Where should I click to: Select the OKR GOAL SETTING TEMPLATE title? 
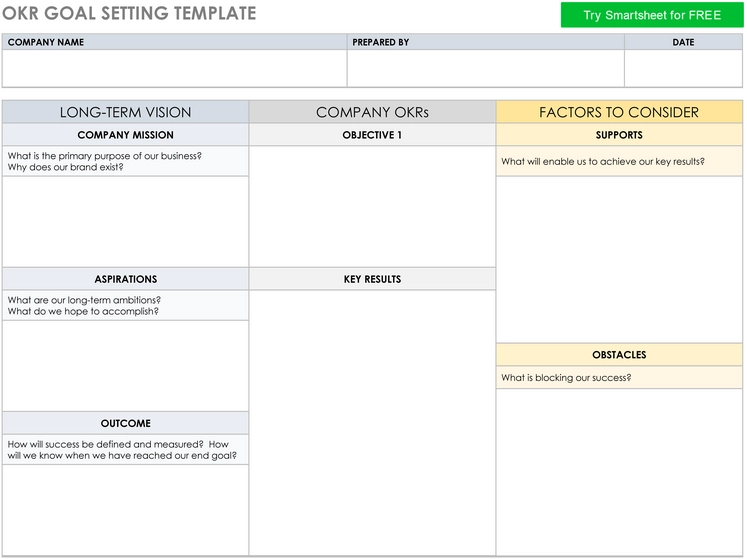pos(129,13)
